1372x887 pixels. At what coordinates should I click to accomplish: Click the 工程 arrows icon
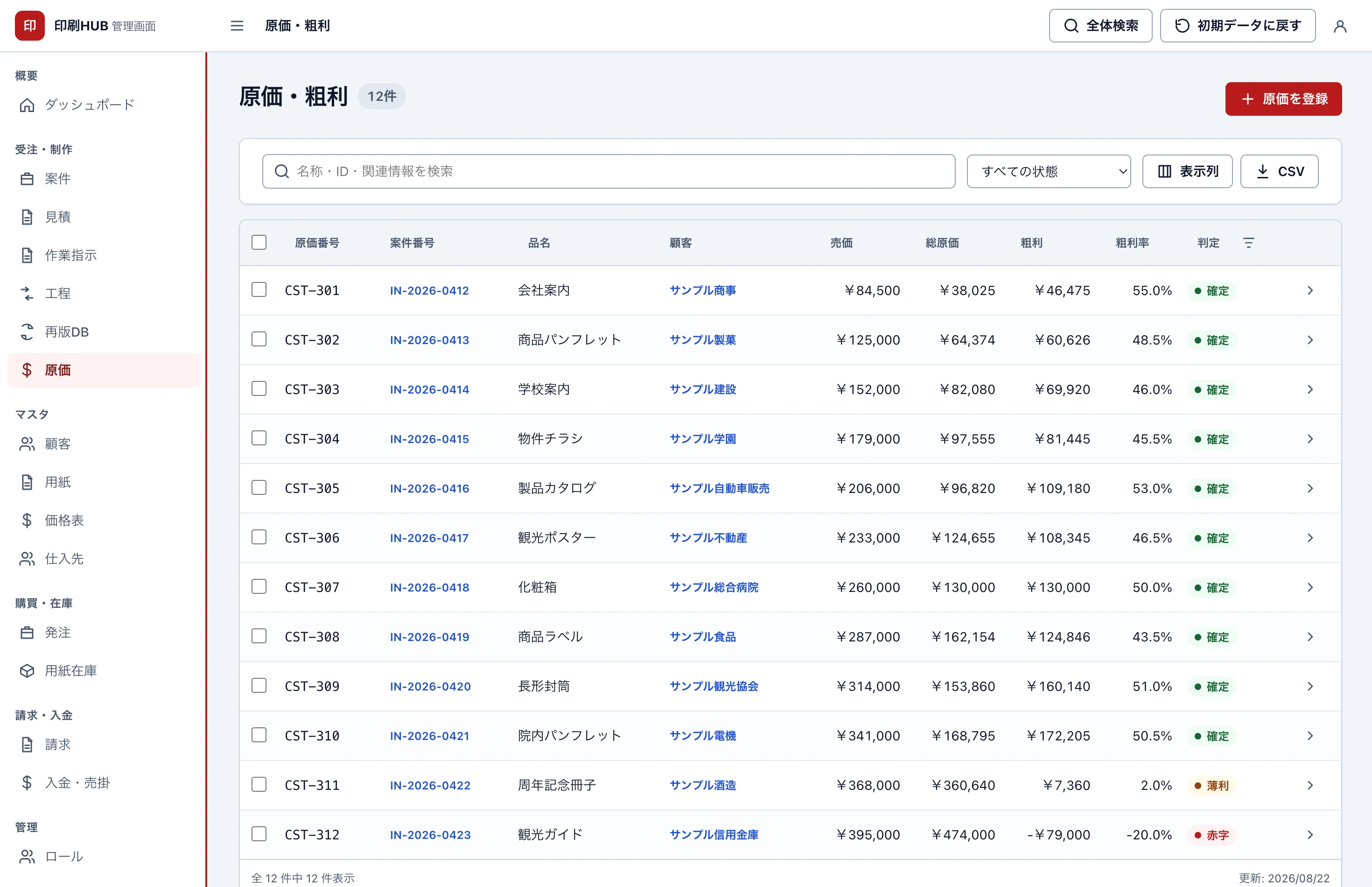[27, 294]
